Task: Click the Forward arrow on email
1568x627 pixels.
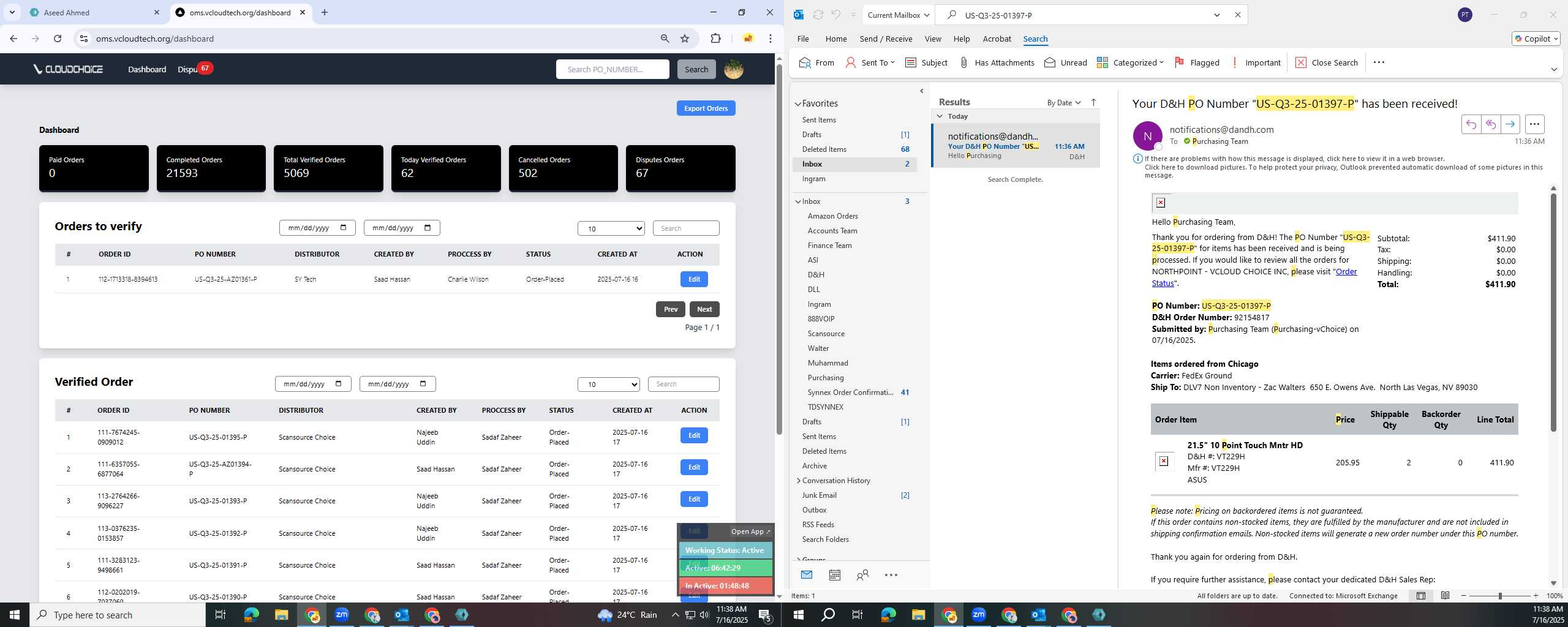Action: tap(1510, 124)
